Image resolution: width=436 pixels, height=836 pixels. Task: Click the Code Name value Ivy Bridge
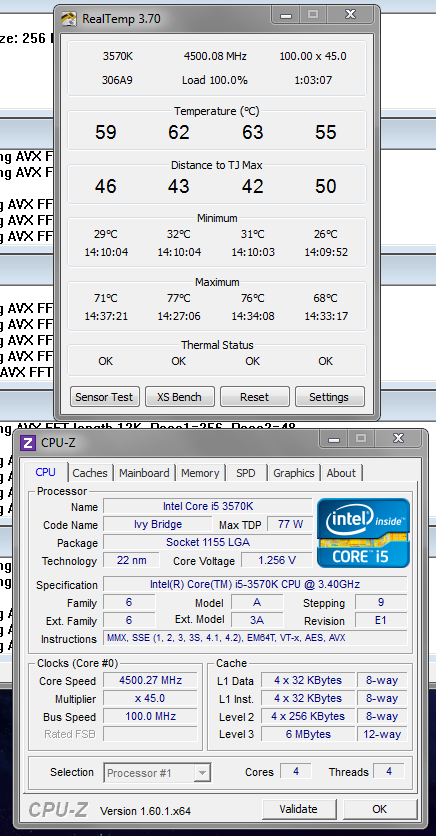pos(158,524)
